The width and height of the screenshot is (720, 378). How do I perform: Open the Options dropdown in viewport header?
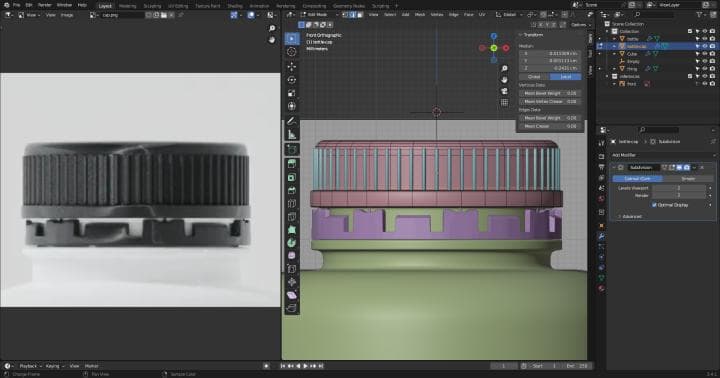coord(581,25)
